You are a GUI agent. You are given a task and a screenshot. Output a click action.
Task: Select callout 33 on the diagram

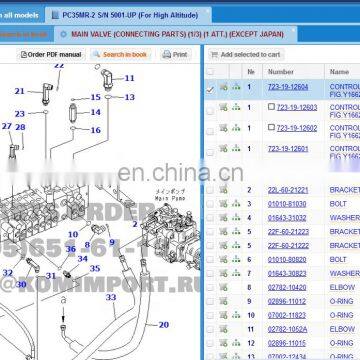[111, 297]
